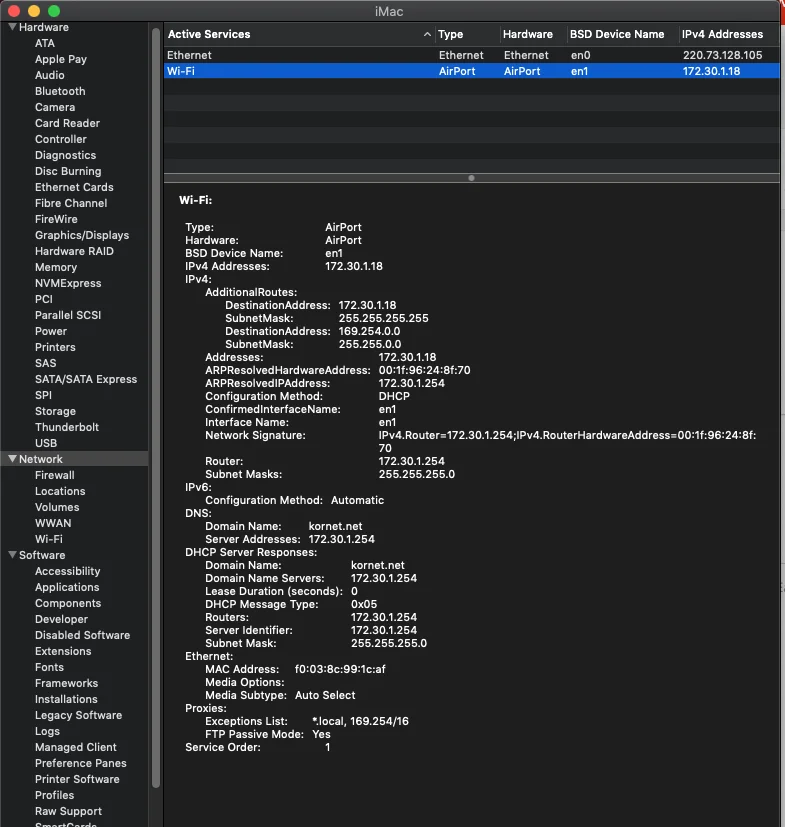Screen dimensions: 785x827
Task: Select Installations under Software
Action: [66, 699]
